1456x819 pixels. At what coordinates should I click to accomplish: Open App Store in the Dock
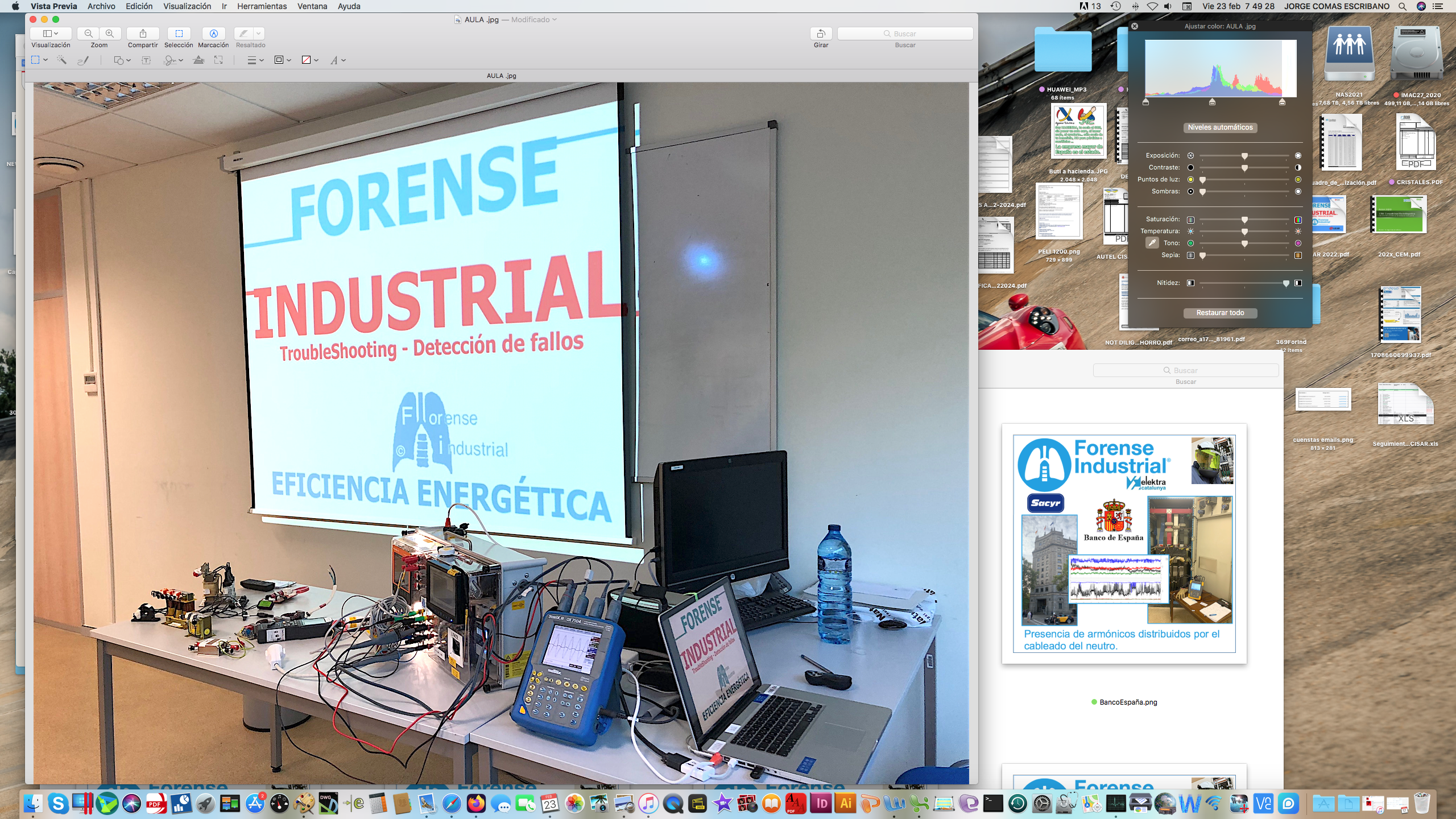[x=255, y=804]
